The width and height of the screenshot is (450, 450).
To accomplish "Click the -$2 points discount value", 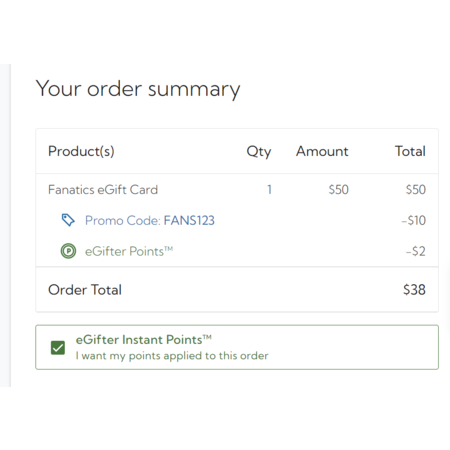I will click(416, 251).
